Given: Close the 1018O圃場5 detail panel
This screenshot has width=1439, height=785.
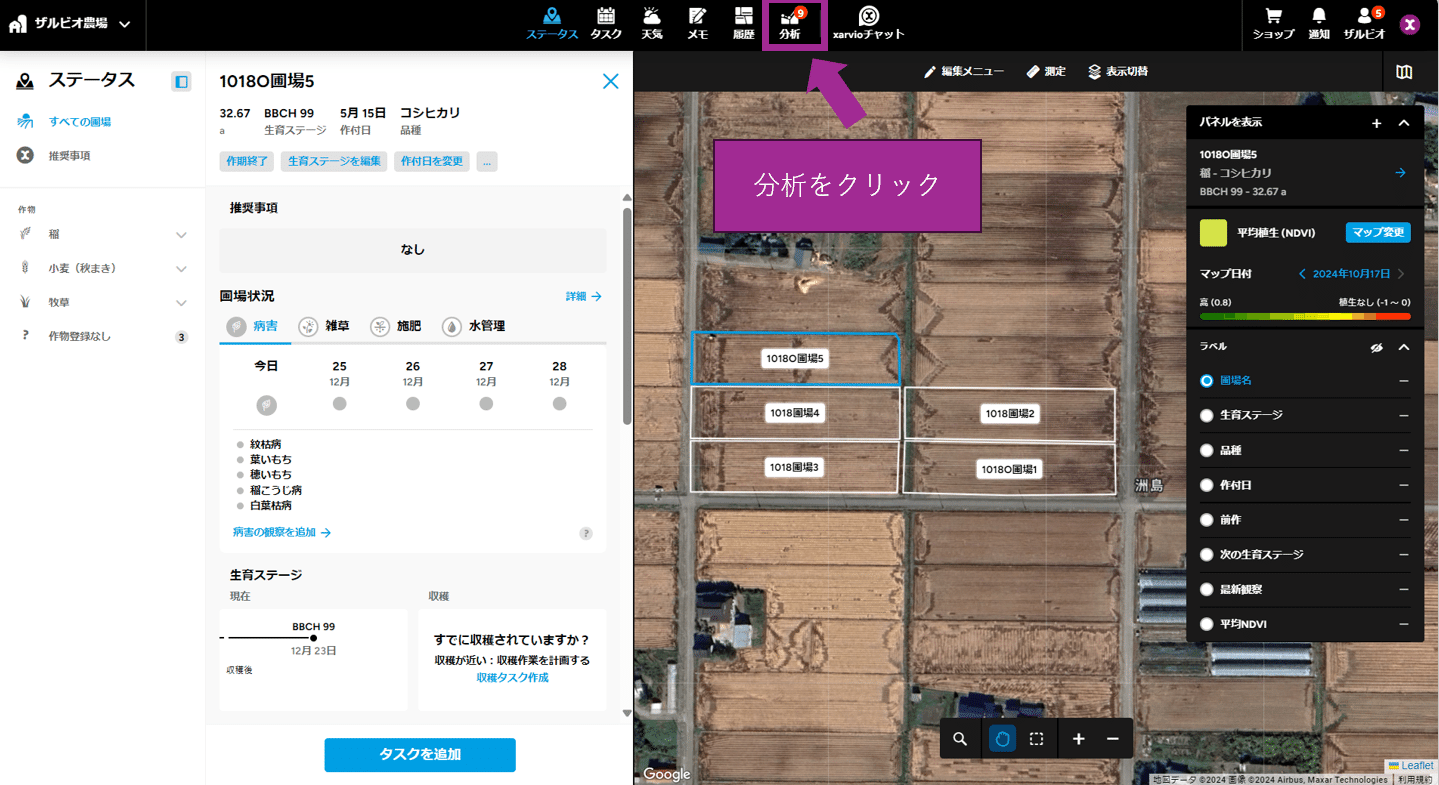Looking at the screenshot, I should click(x=611, y=81).
